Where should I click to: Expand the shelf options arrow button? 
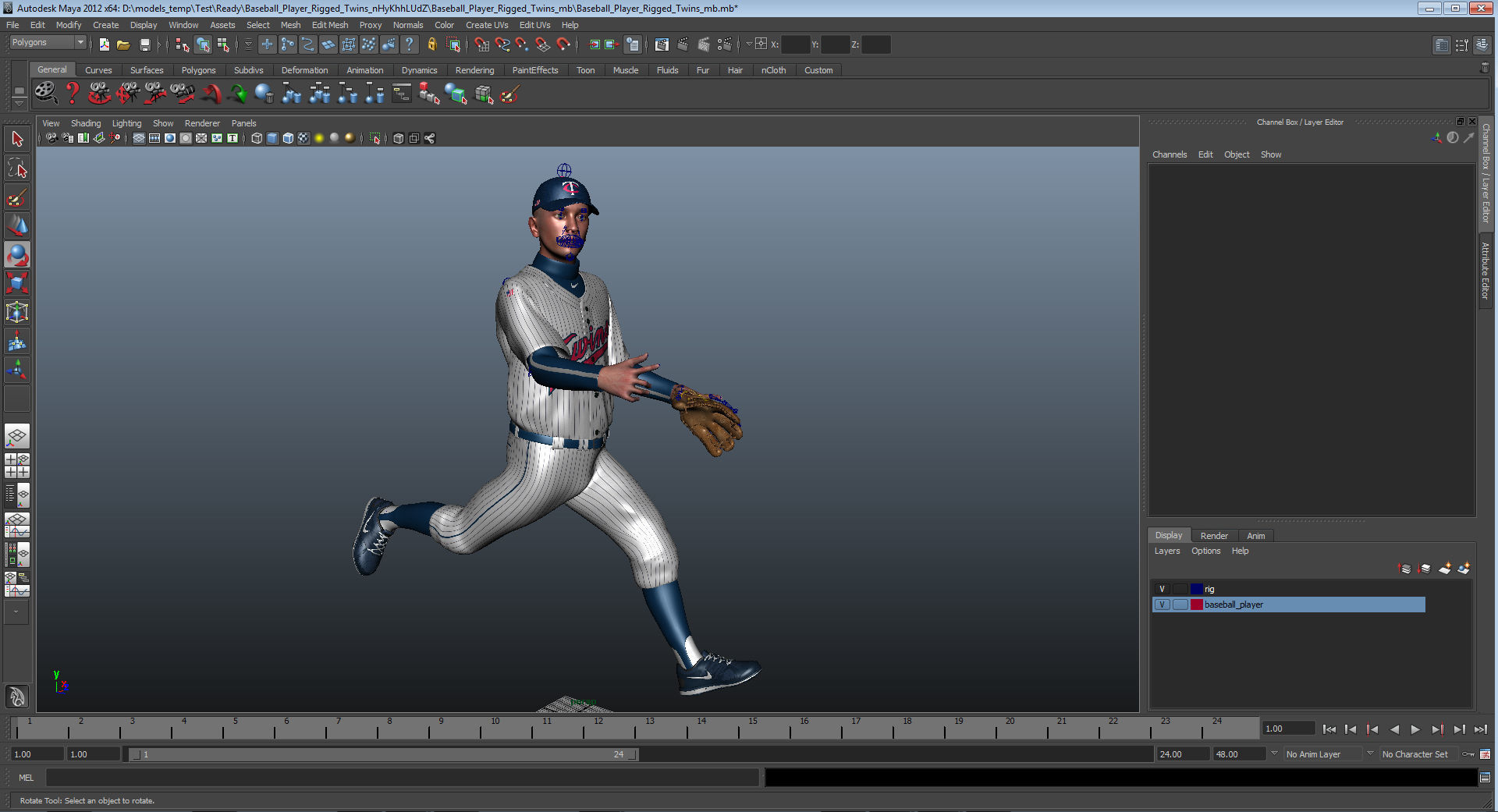coord(20,104)
